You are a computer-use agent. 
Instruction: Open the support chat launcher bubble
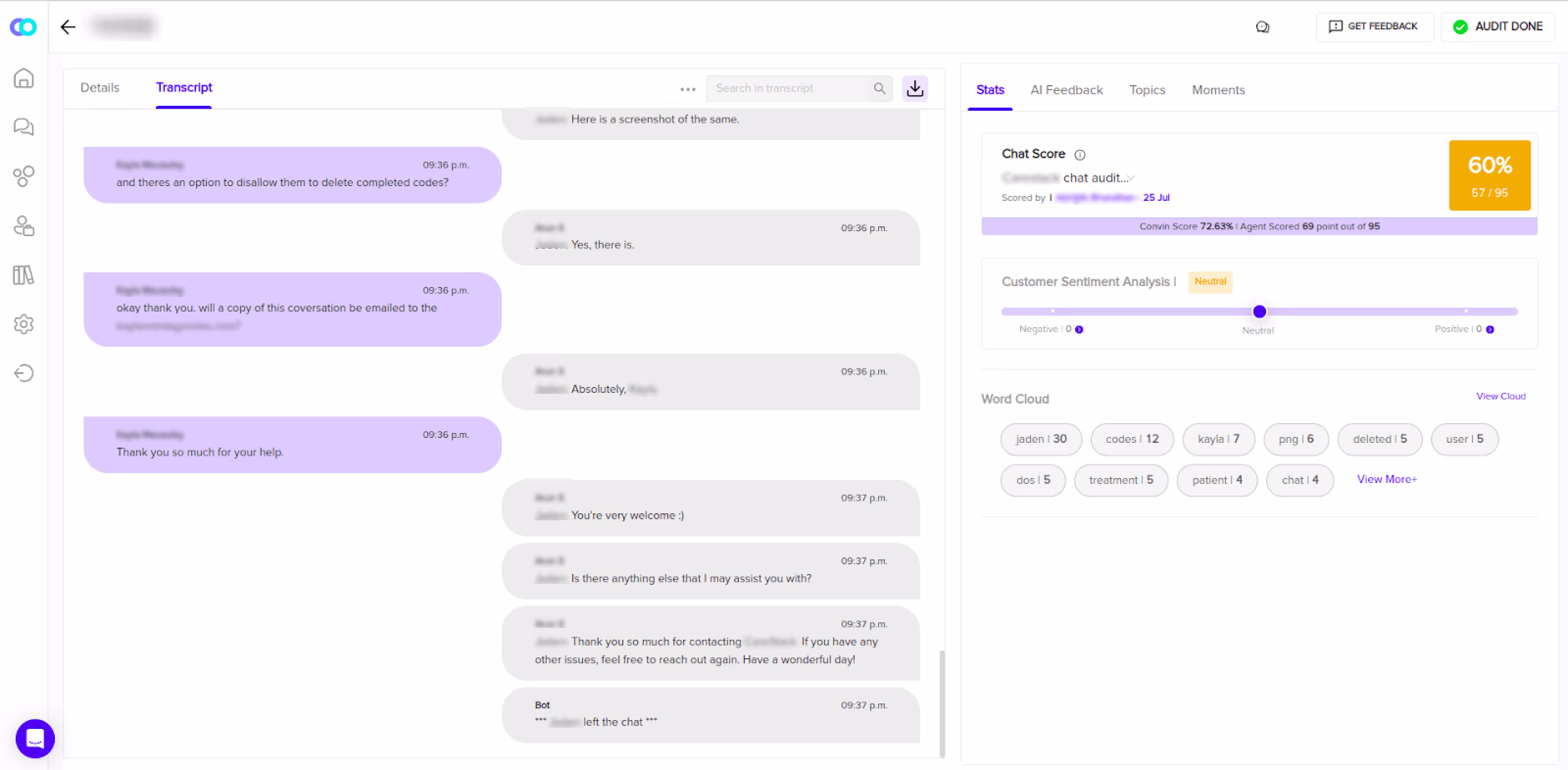35,738
